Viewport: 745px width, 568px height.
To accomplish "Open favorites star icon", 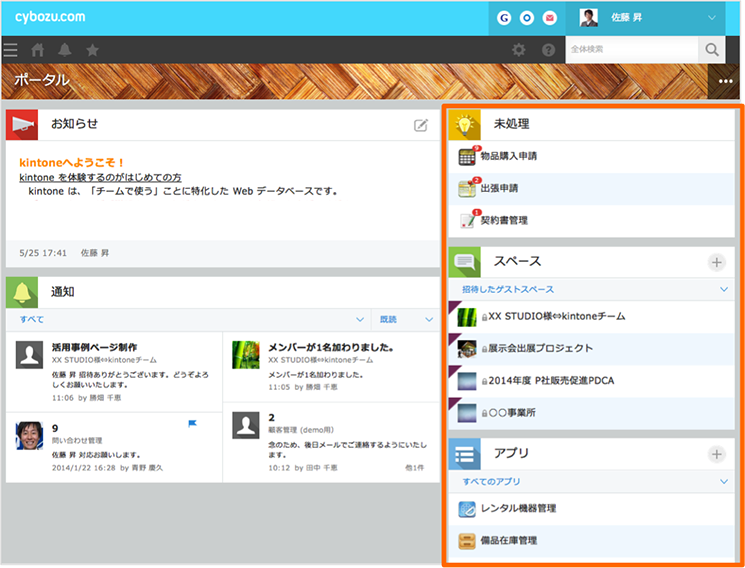I will [x=92, y=50].
